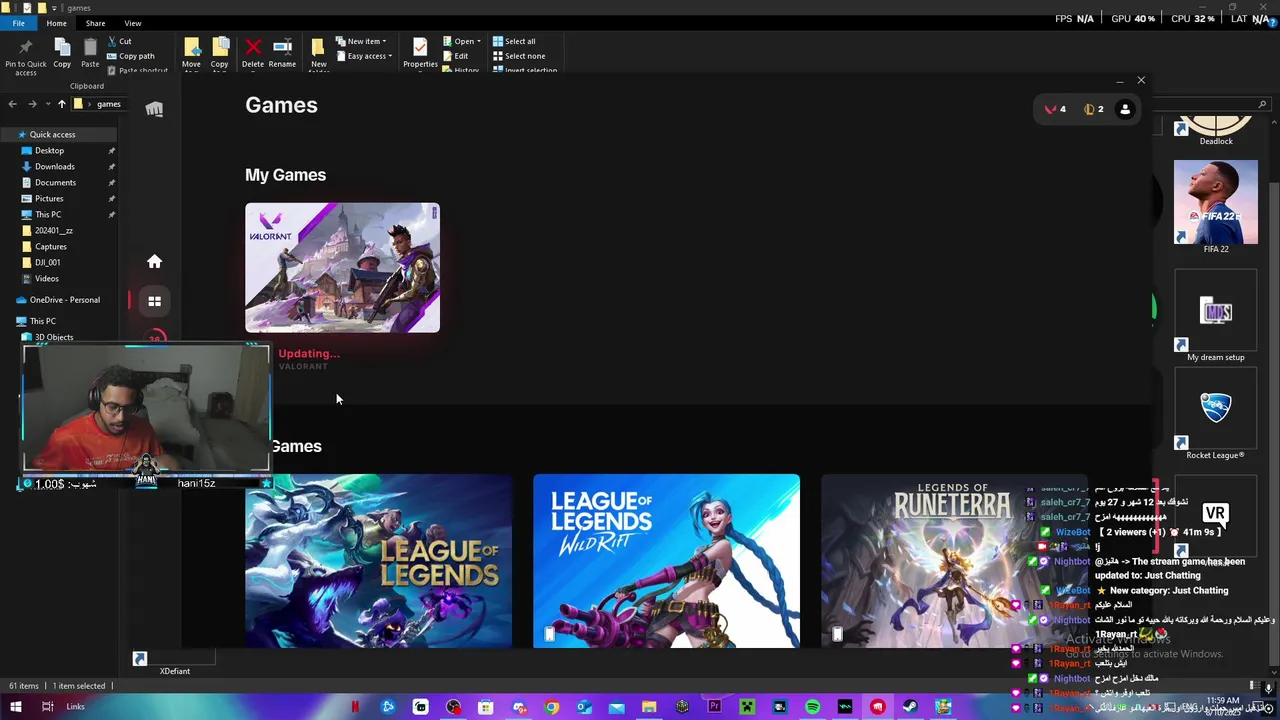1280x720 pixels.
Task: Click Select none in ribbon
Action: 518,56
